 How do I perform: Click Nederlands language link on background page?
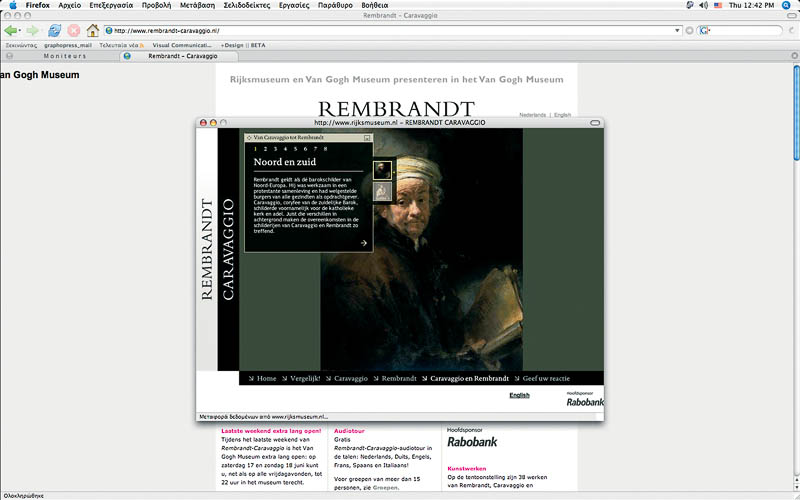tap(532, 115)
